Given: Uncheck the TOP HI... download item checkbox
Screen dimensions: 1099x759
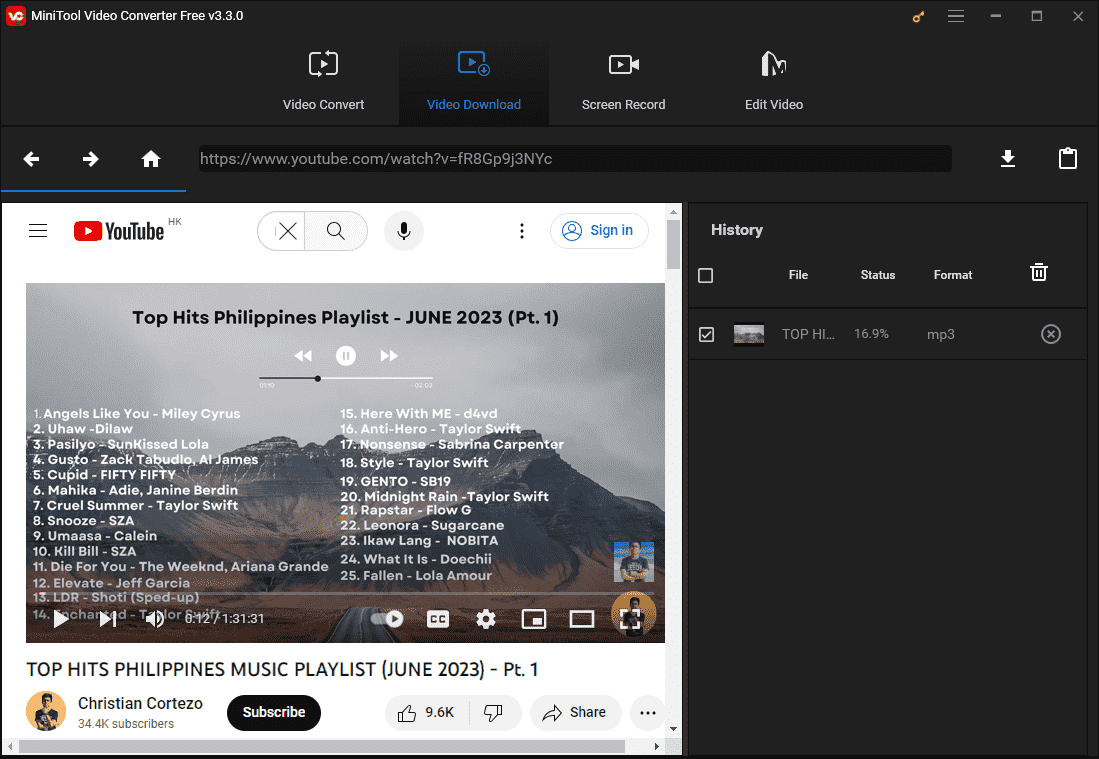Looking at the screenshot, I should [706, 335].
